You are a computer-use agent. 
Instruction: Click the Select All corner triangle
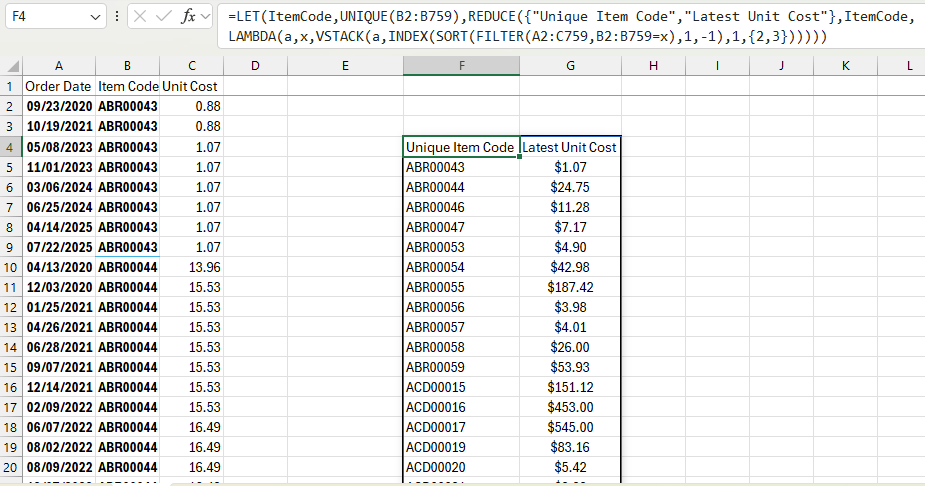point(12,66)
